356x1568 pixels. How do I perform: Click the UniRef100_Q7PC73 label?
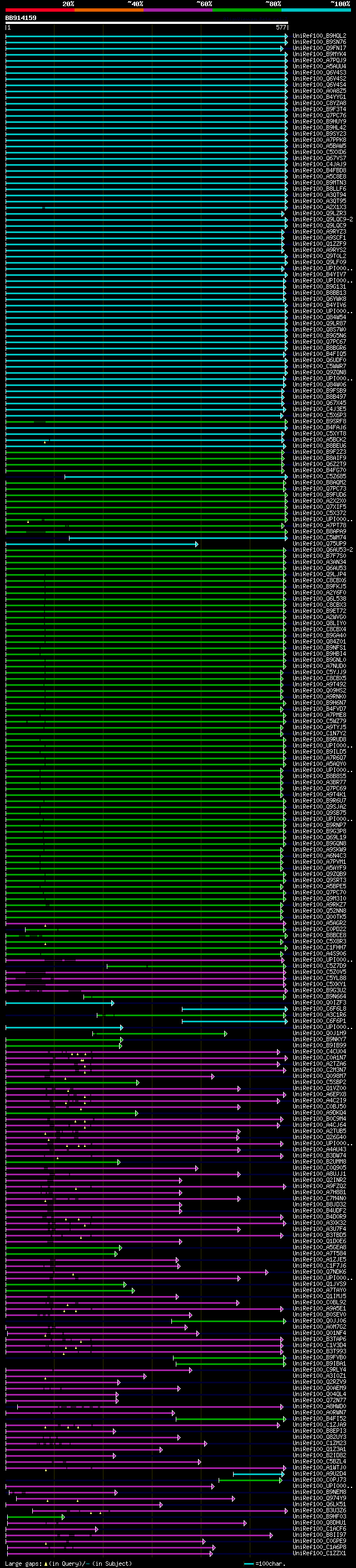(319, 489)
